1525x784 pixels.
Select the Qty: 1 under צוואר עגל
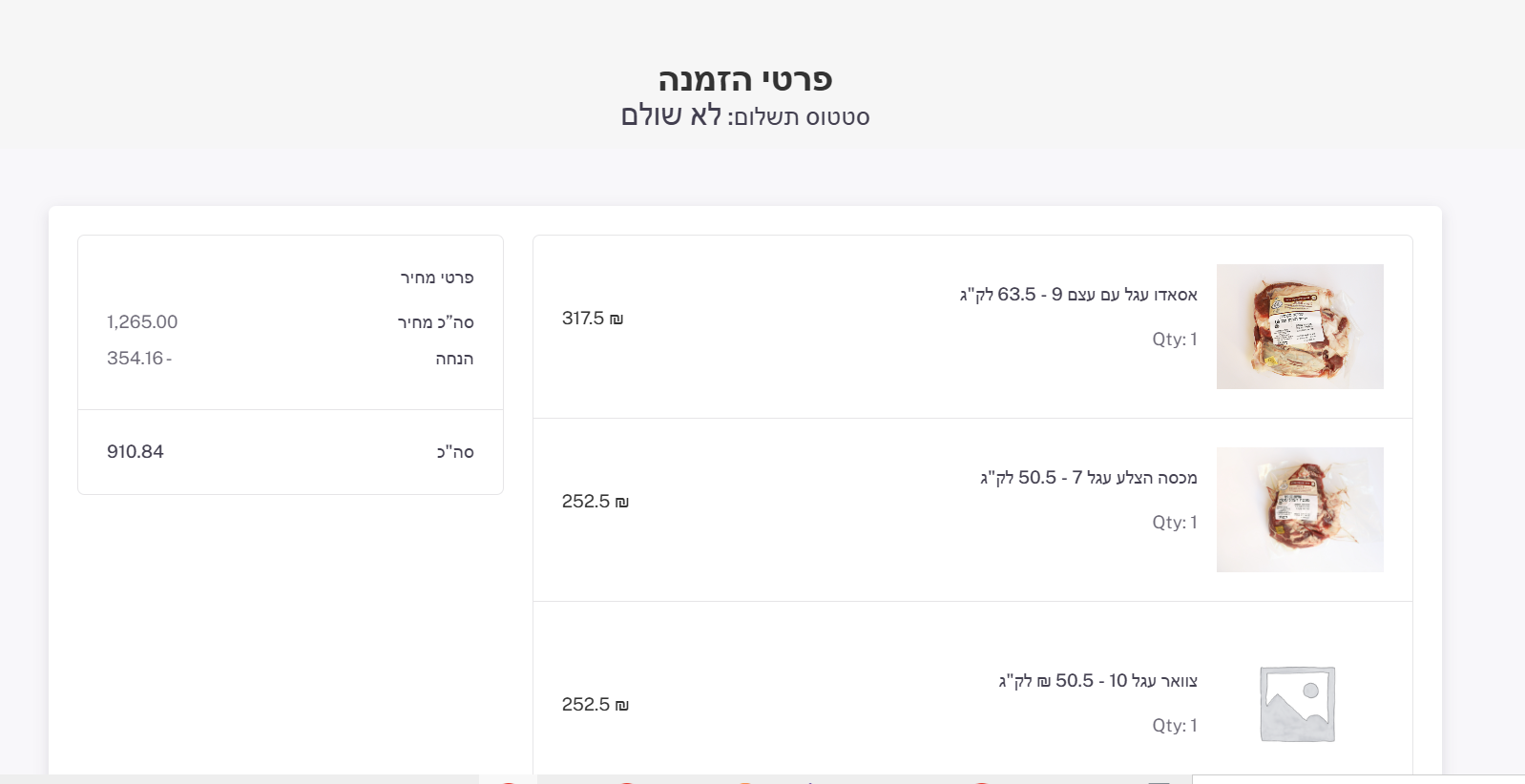coord(1174,726)
